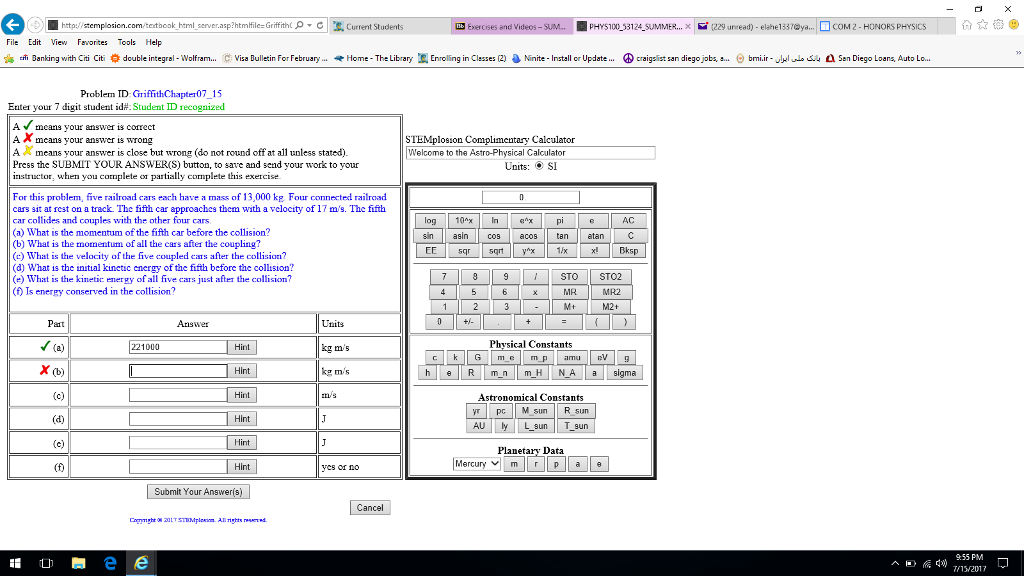The height and width of the screenshot is (576, 1024).
Task: Click the refresh icon in address bar
Action: tap(320, 25)
